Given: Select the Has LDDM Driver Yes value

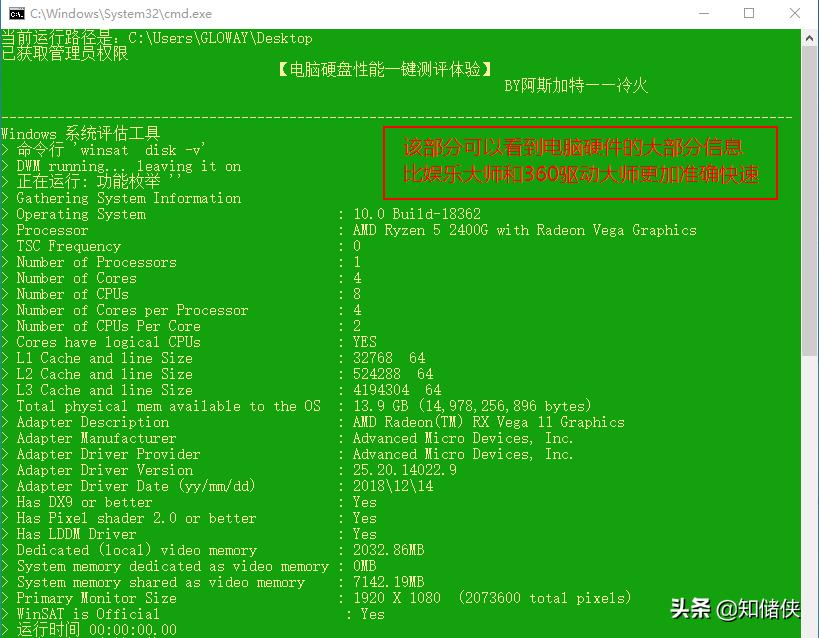Looking at the screenshot, I should 364,534.
